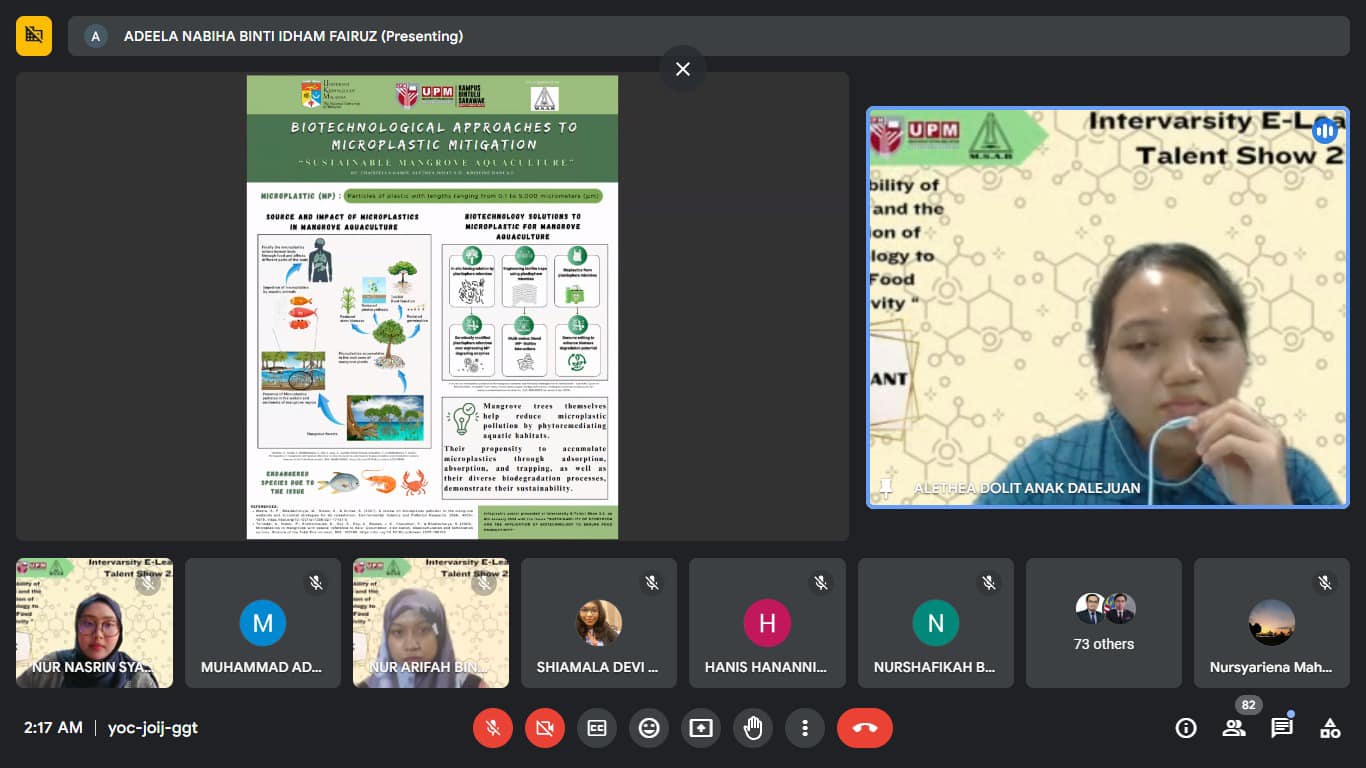Image resolution: width=1366 pixels, height=768 pixels.
Task: Click ALETHEA DOLIT ANAK DALEJUAN name label
Action: (1027, 488)
